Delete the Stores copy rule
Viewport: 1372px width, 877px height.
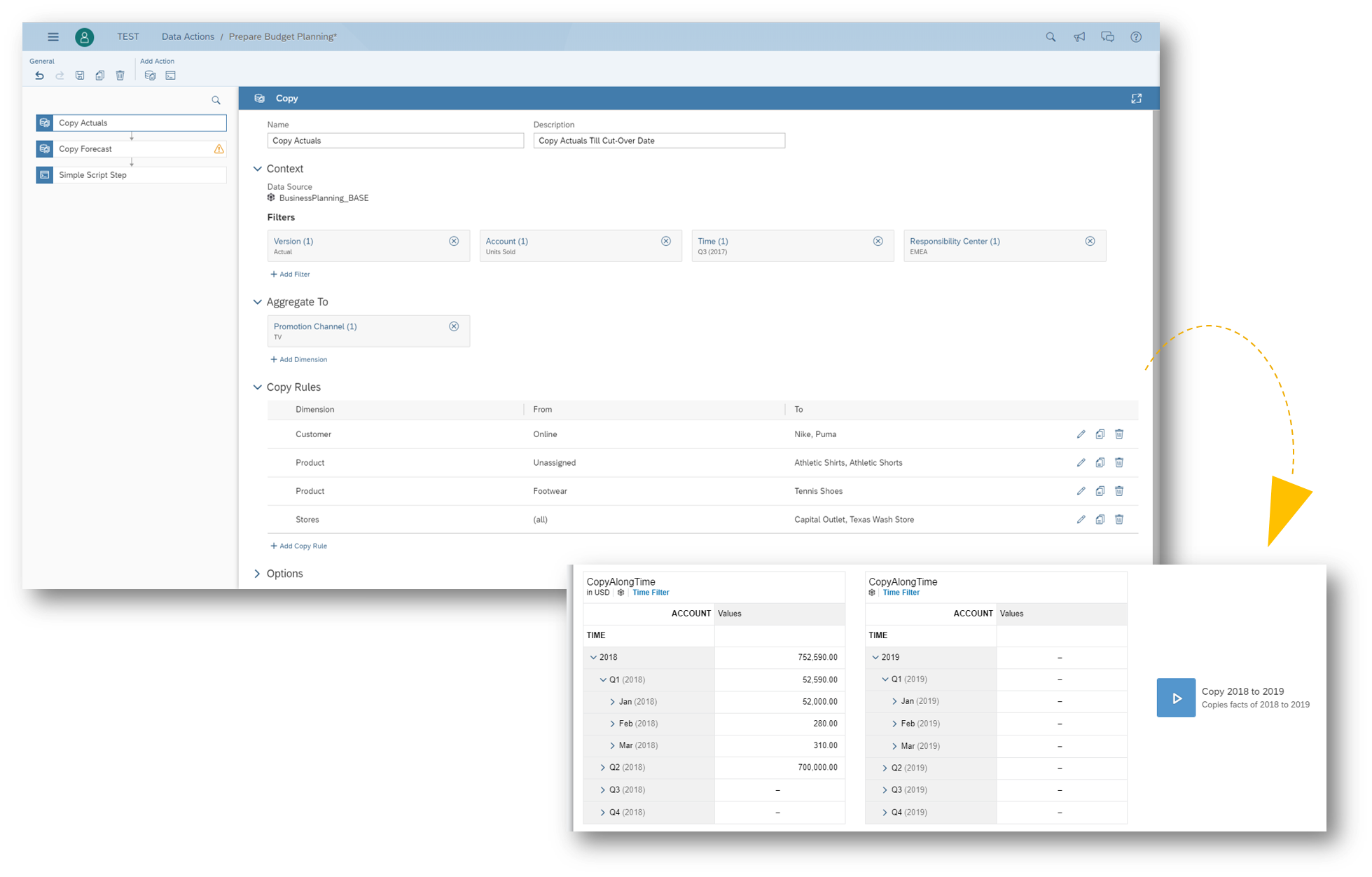point(1119,520)
